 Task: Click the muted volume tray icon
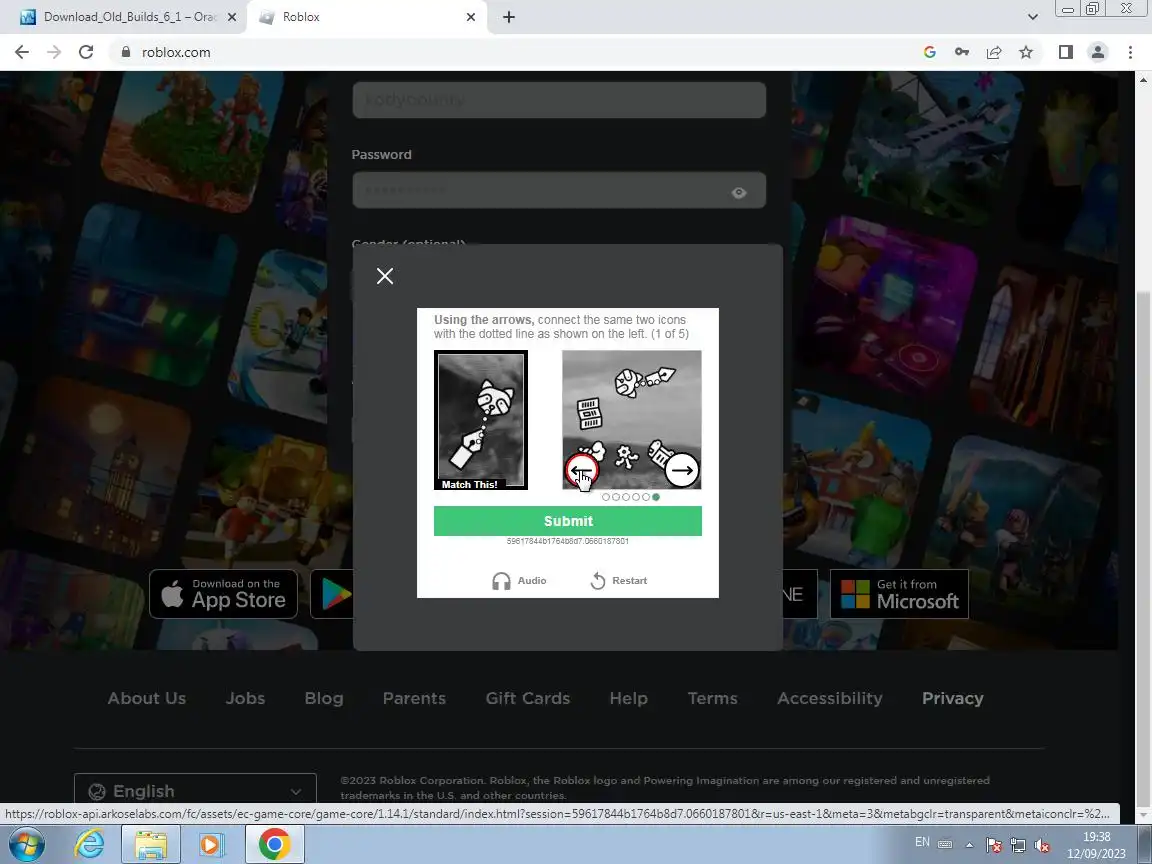click(1041, 846)
